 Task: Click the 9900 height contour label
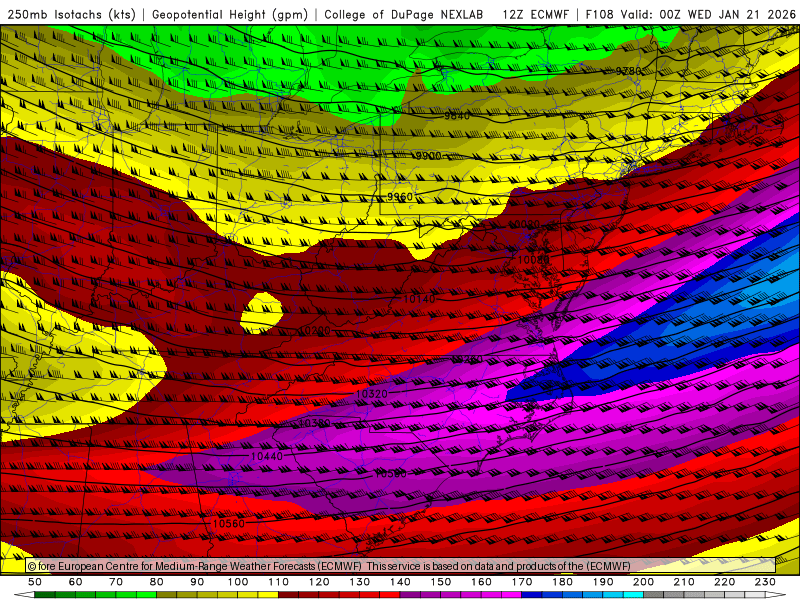click(x=428, y=156)
